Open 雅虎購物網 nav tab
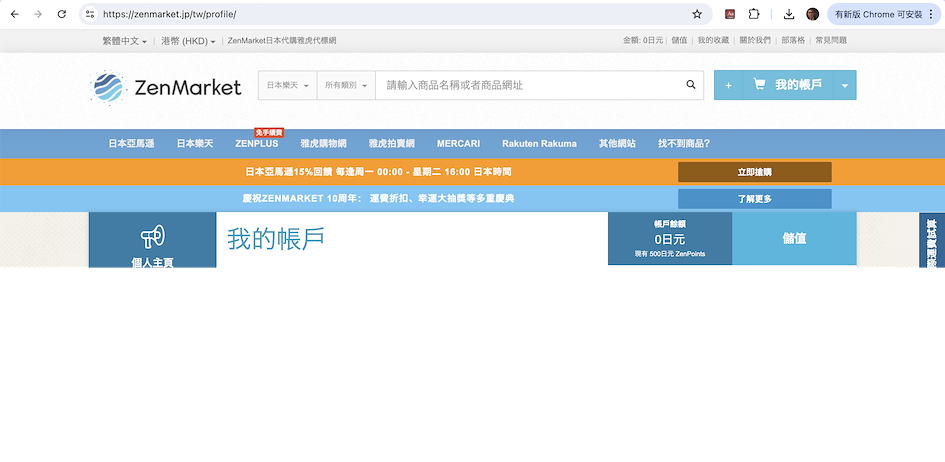This screenshot has height=462, width=945. [324, 144]
